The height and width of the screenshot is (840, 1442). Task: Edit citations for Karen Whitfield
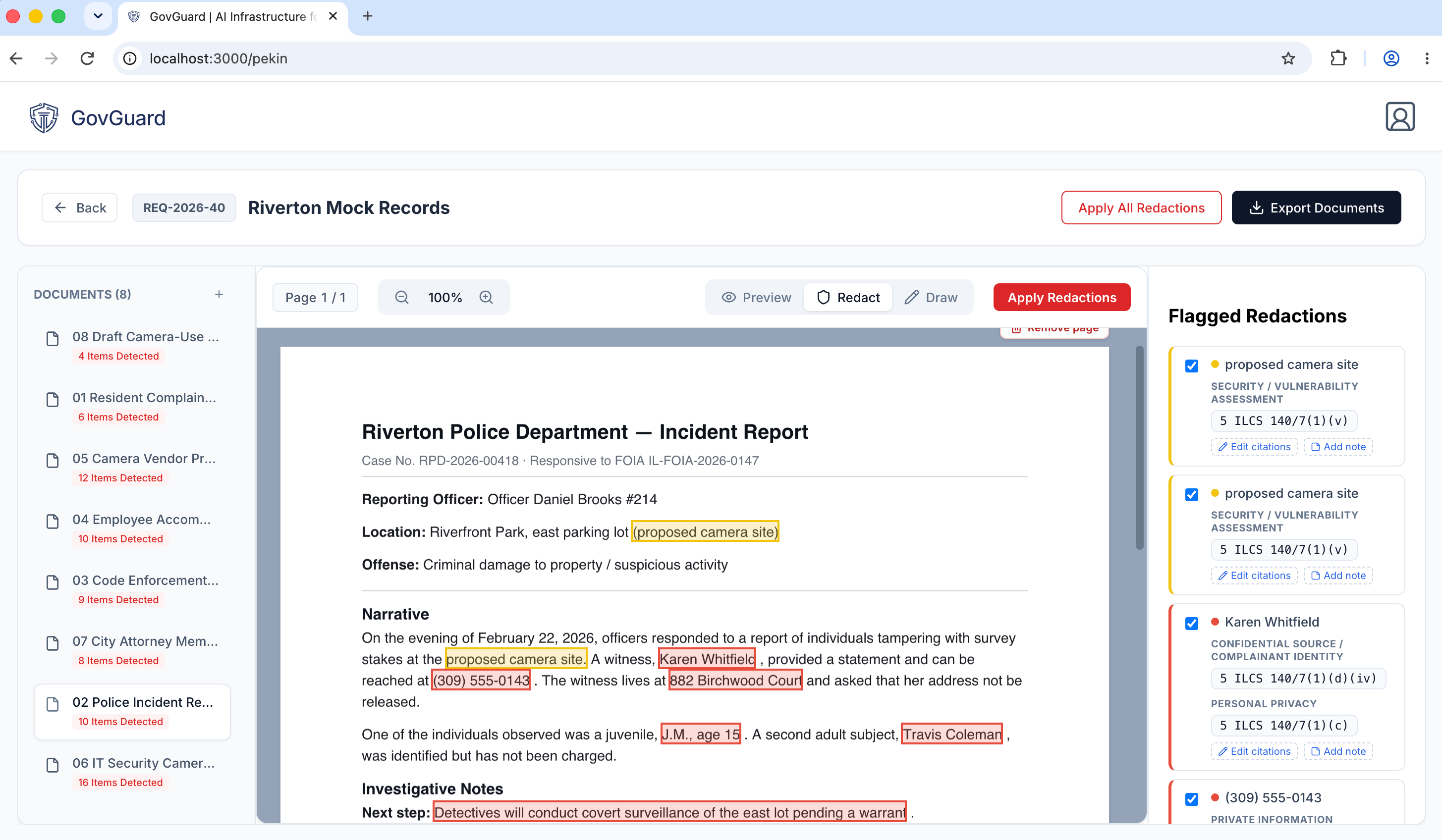(1254, 751)
